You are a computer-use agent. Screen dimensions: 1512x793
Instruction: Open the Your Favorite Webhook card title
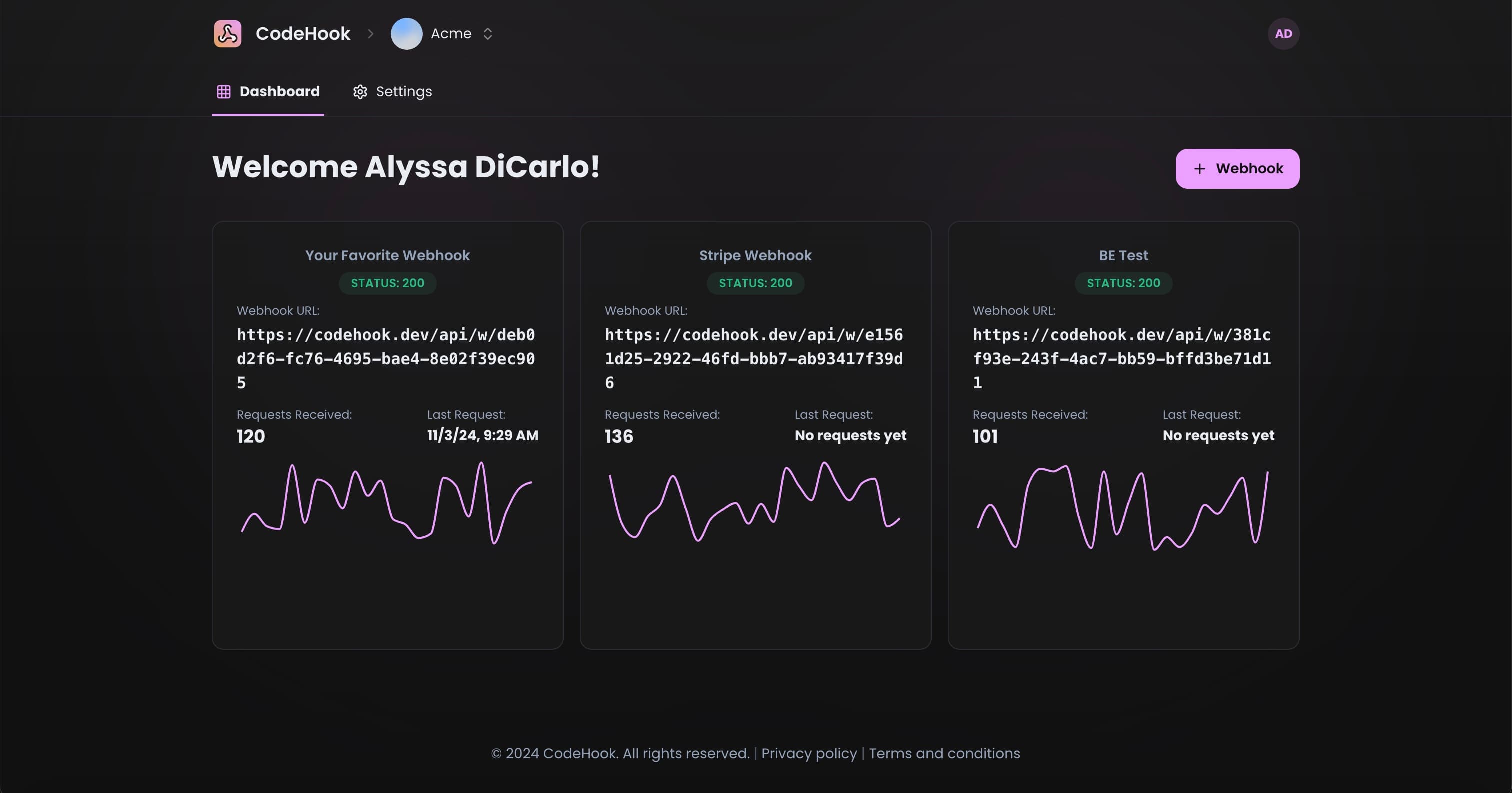click(387, 255)
